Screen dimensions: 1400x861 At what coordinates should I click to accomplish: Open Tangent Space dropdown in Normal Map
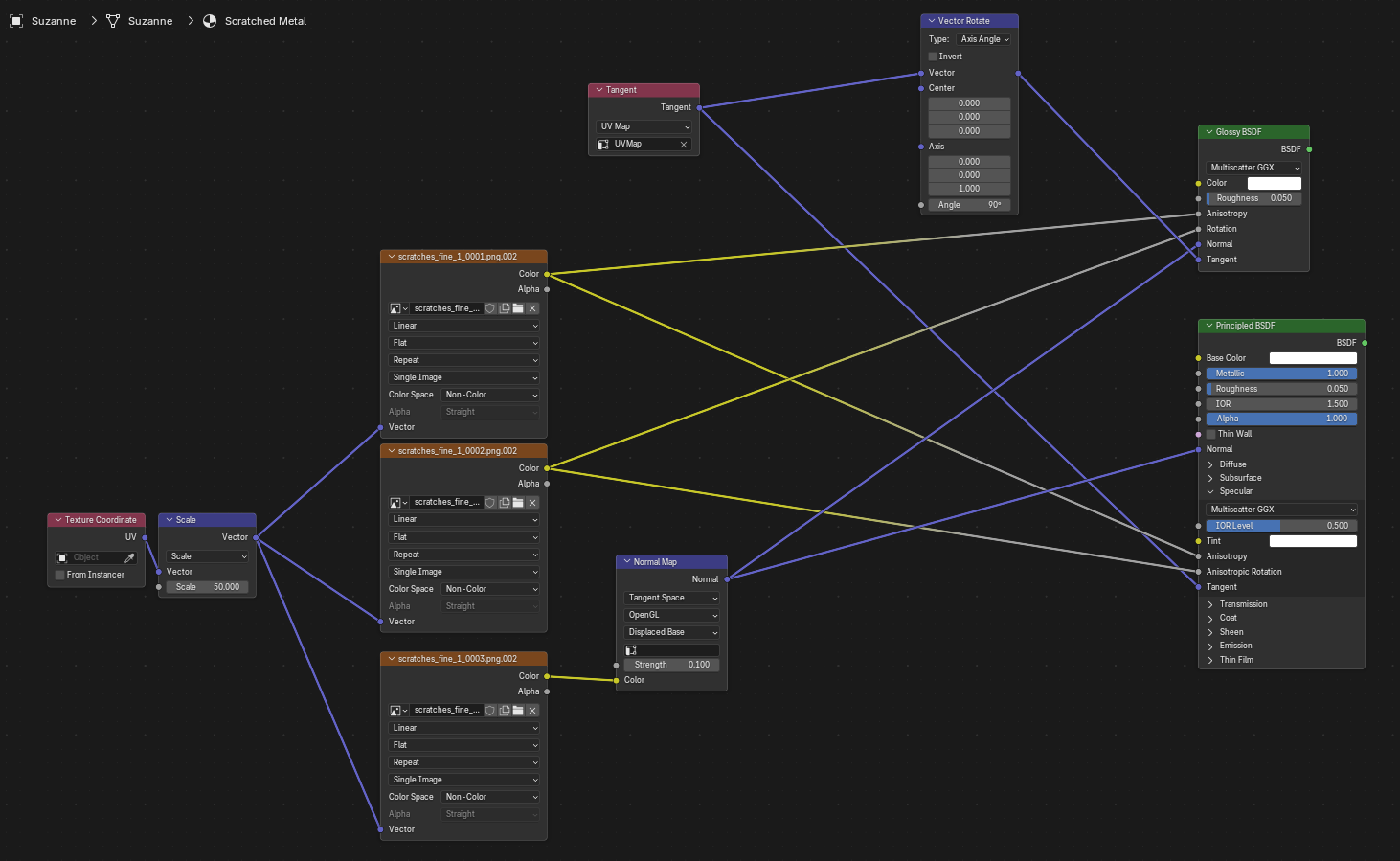[671, 598]
